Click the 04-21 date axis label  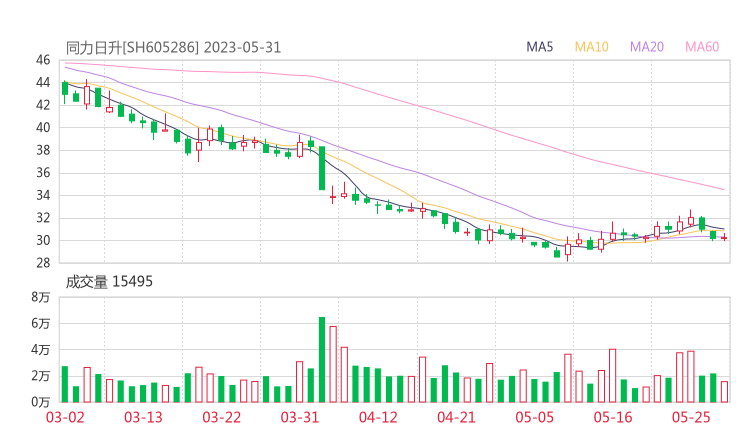tap(456, 417)
